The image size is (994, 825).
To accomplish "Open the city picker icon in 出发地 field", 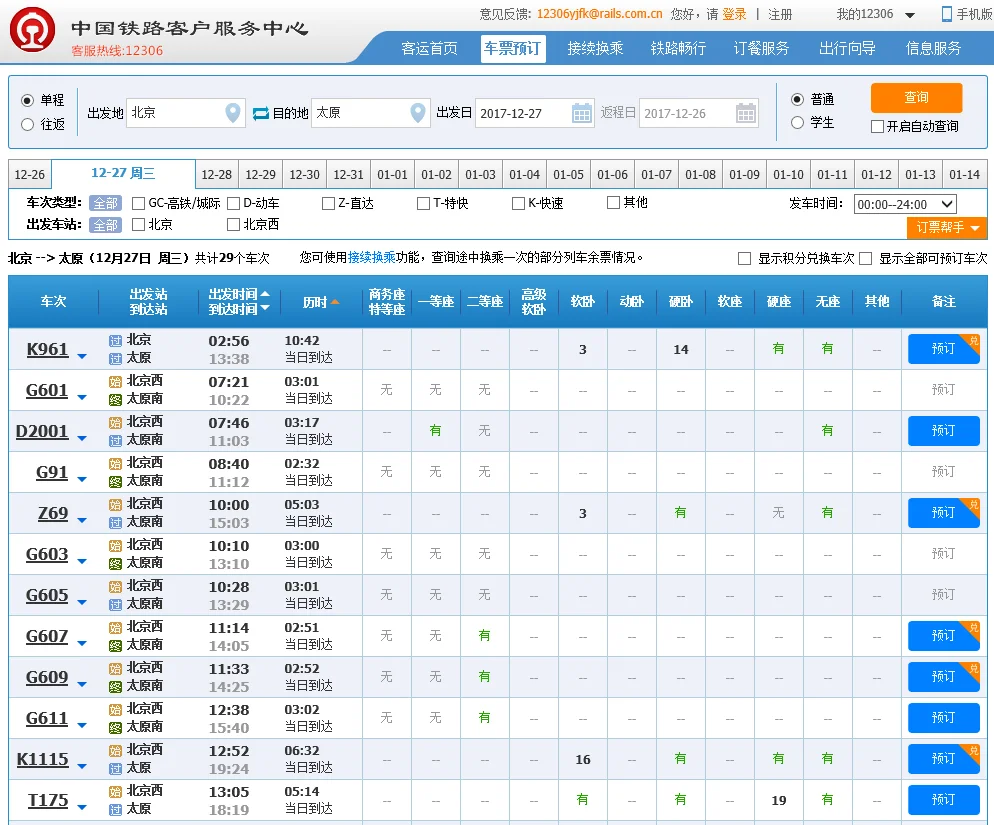I will coord(232,113).
